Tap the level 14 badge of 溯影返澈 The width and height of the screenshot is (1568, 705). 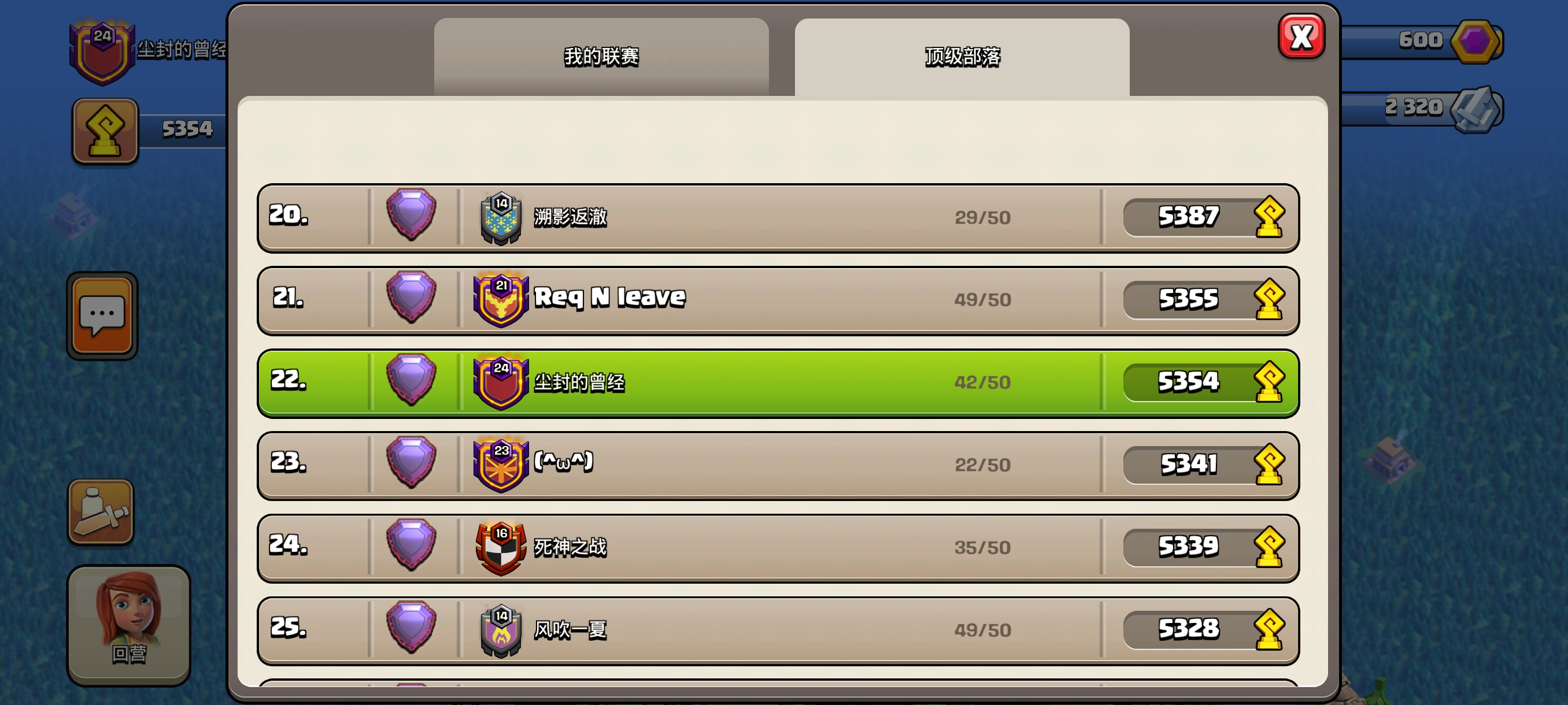click(500, 218)
